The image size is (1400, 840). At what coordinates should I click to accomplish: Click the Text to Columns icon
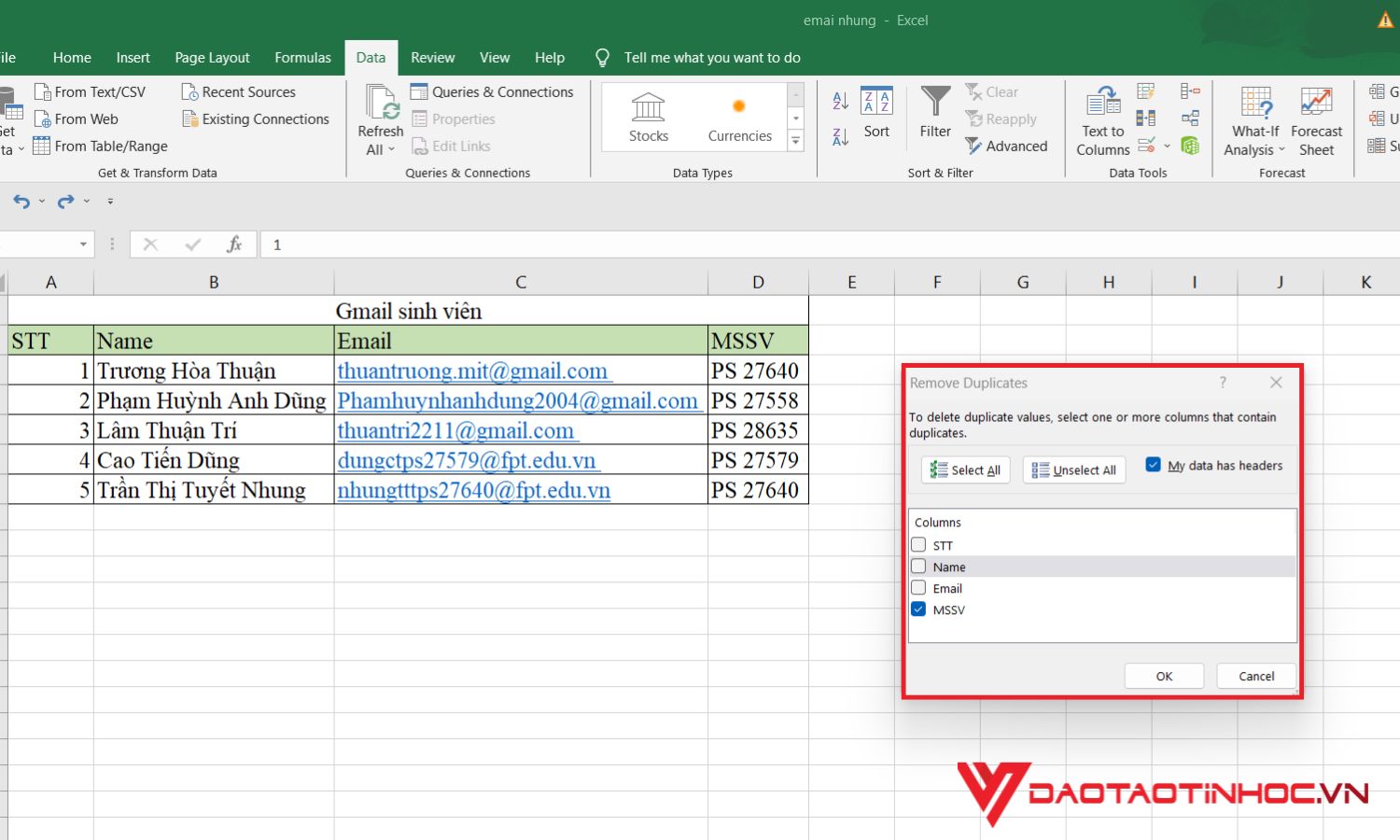point(1103,103)
